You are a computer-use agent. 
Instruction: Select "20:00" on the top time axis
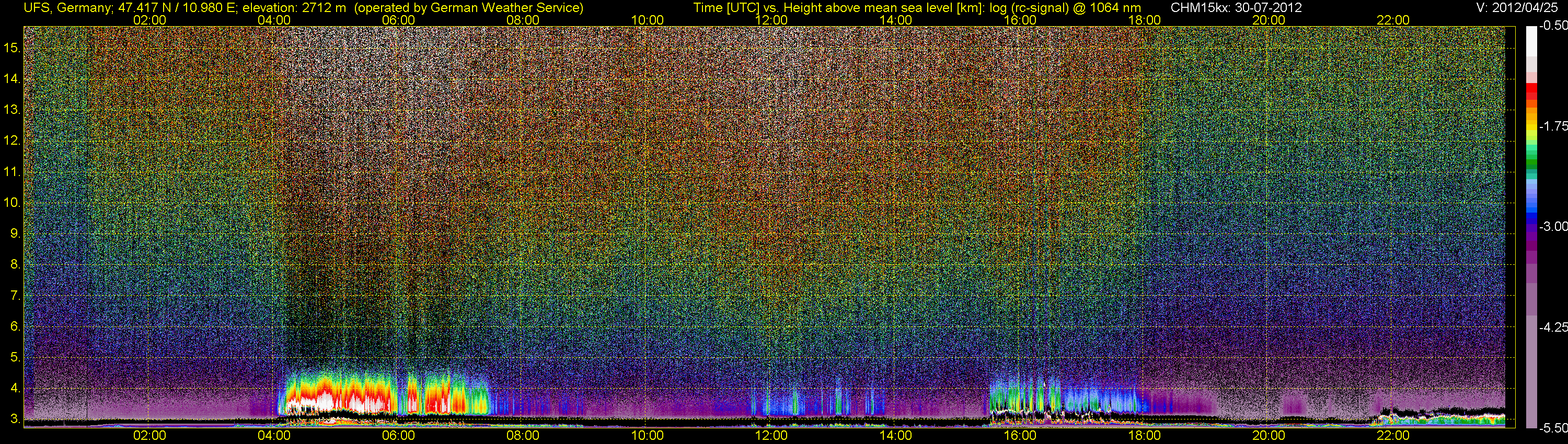pos(1269,20)
